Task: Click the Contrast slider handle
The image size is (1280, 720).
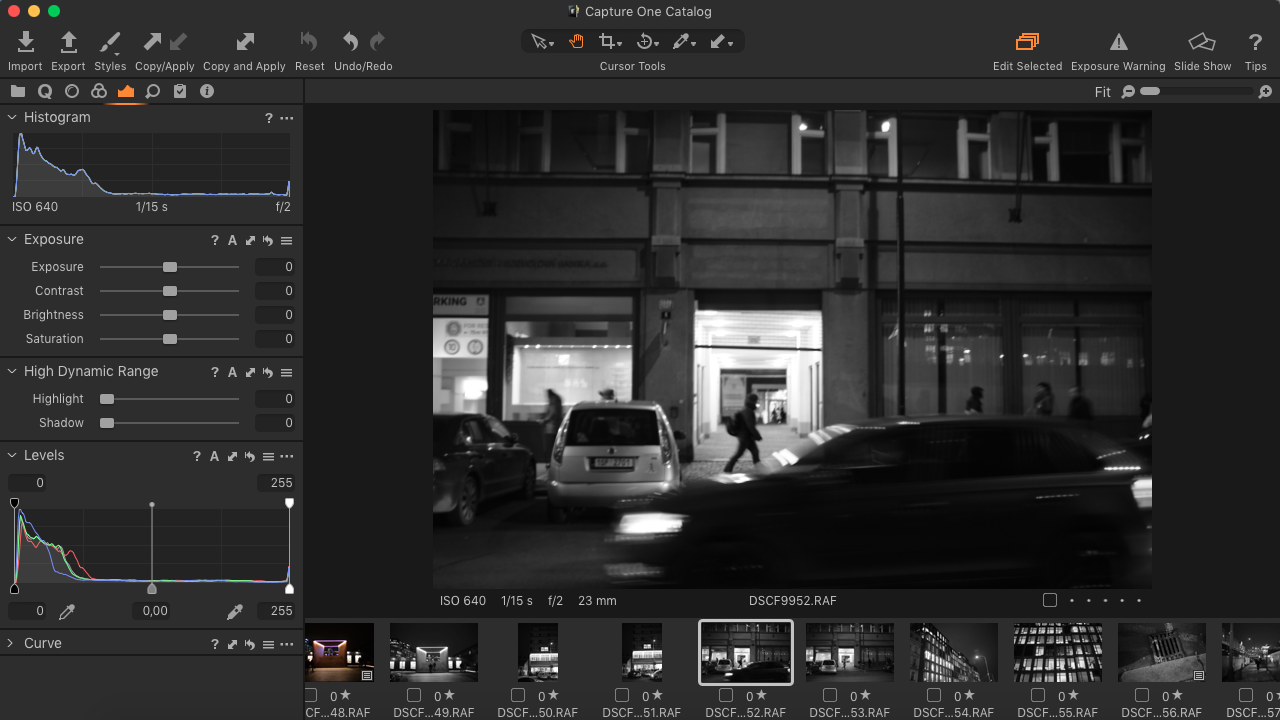Action: pos(168,291)
